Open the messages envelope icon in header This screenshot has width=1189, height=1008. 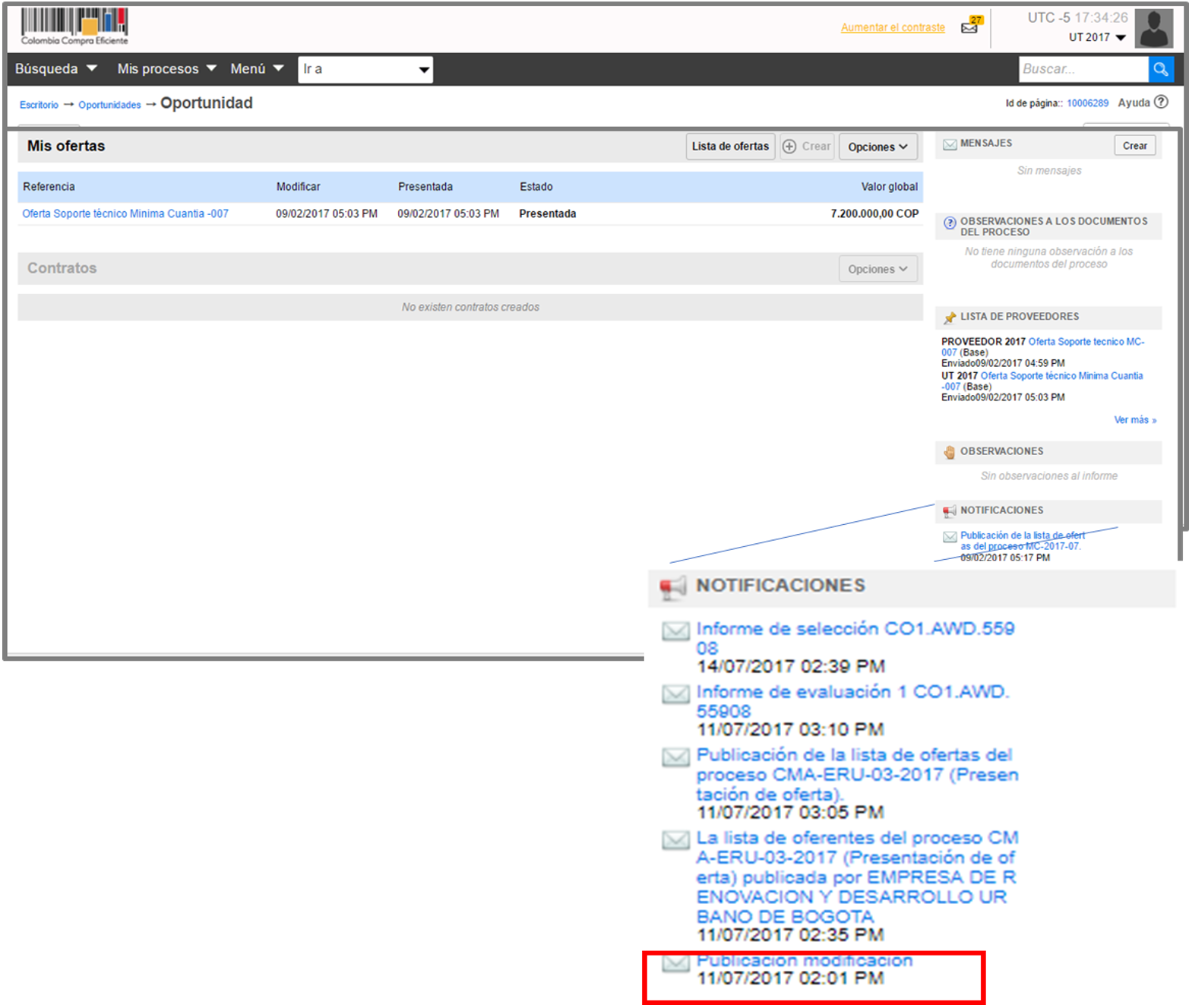(970, 27)
